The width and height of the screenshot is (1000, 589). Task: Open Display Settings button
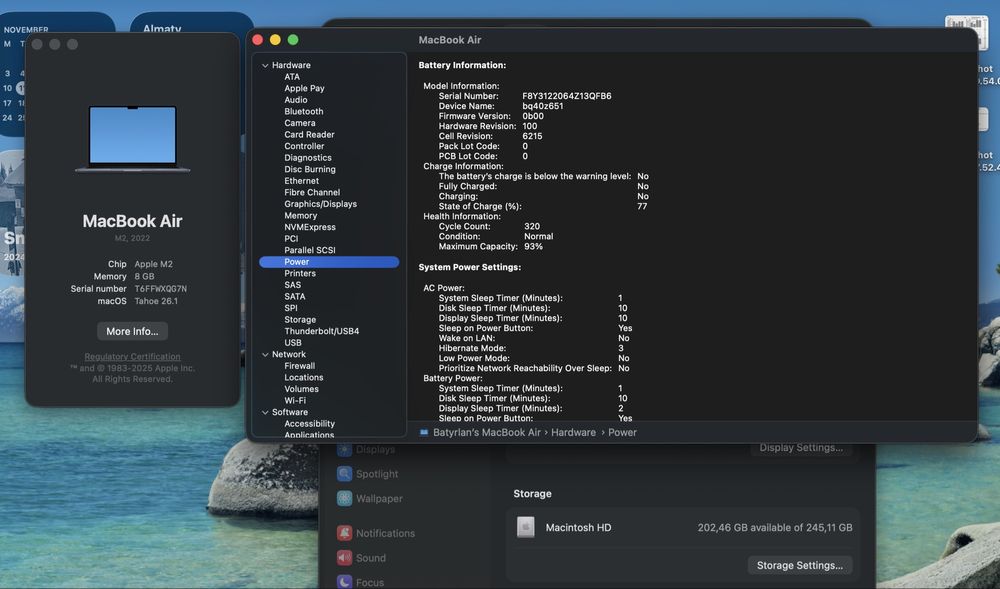[x=801, y=447]
